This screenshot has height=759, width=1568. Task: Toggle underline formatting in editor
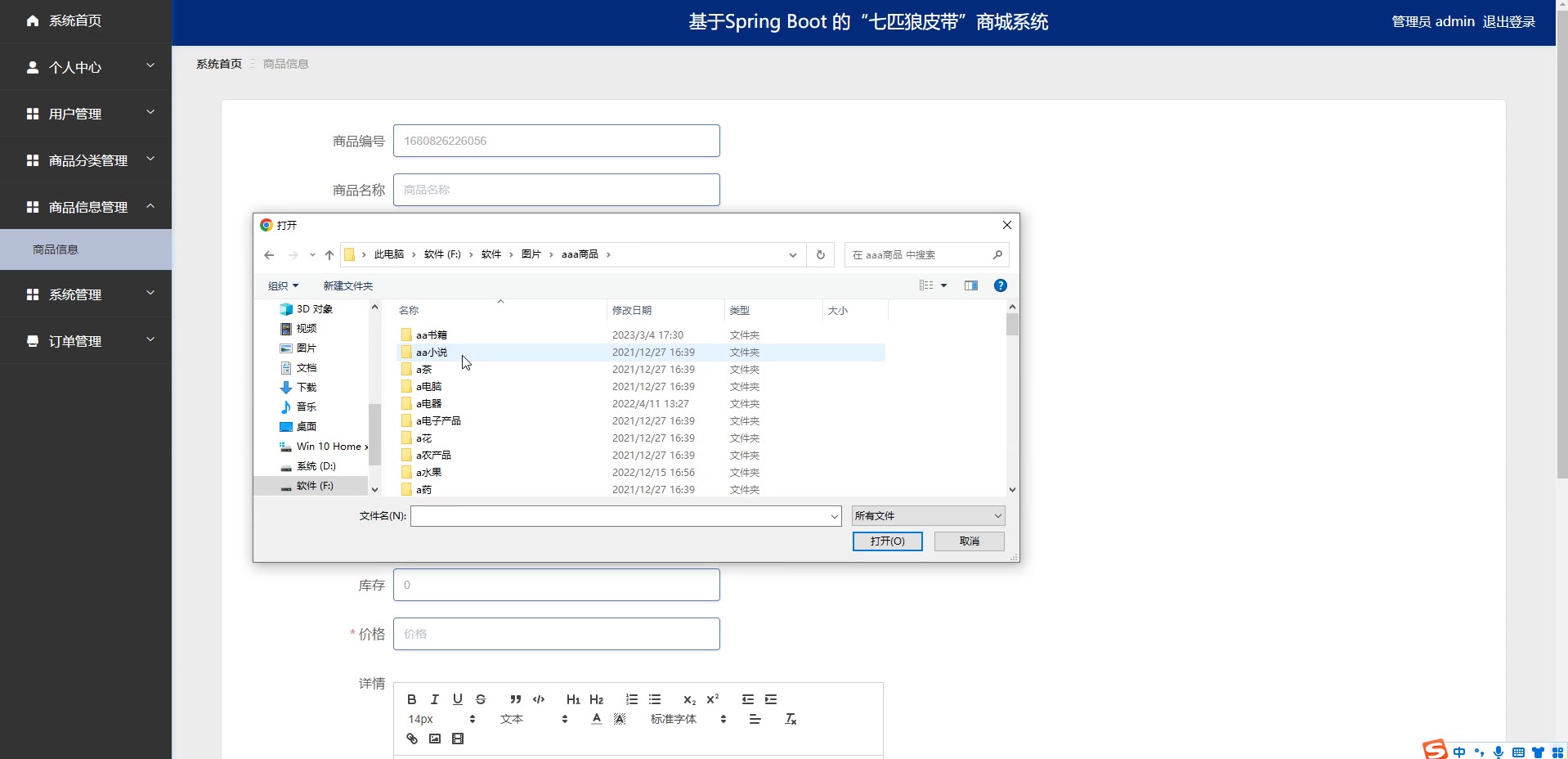click(458, 699)
